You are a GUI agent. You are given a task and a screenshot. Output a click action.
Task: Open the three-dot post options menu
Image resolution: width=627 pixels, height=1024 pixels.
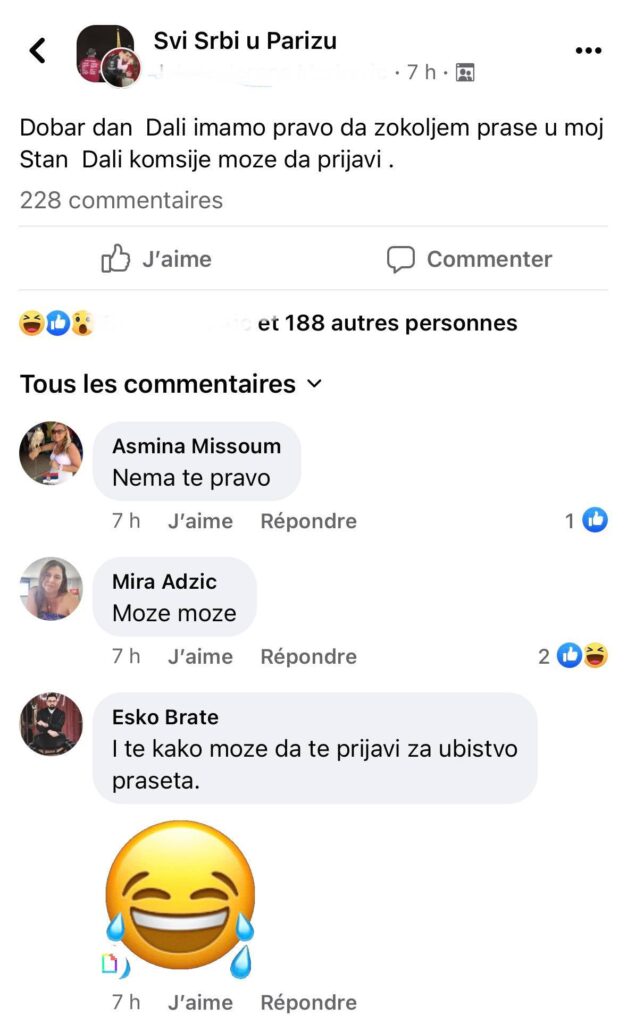588,51
